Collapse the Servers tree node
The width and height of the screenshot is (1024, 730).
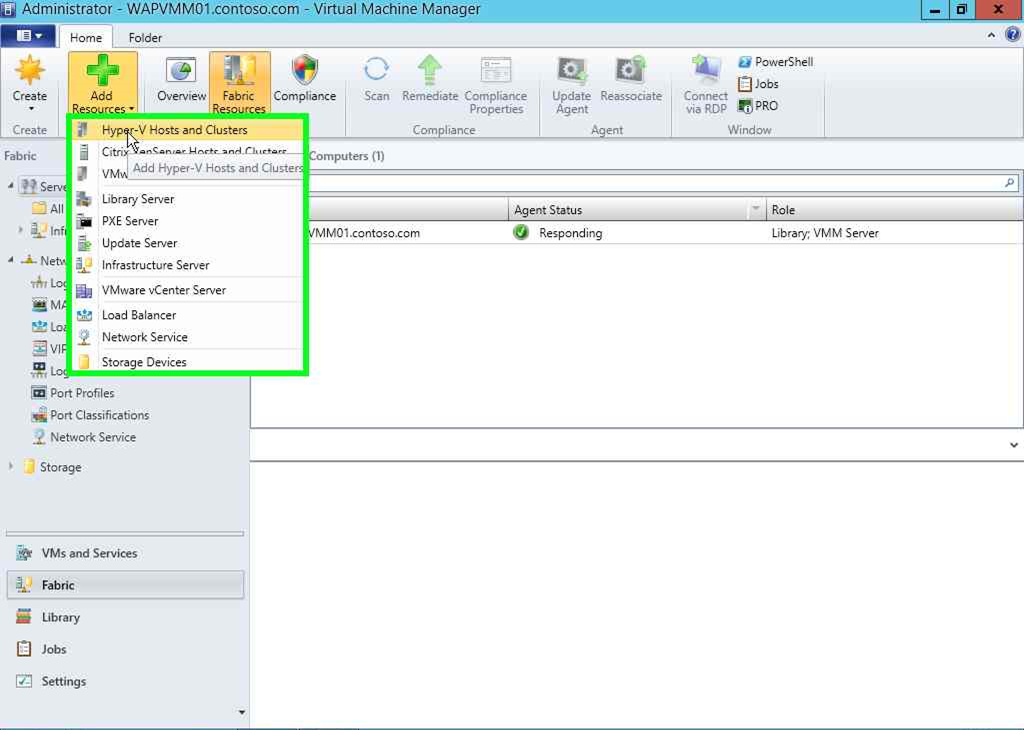tap(10, 186)
